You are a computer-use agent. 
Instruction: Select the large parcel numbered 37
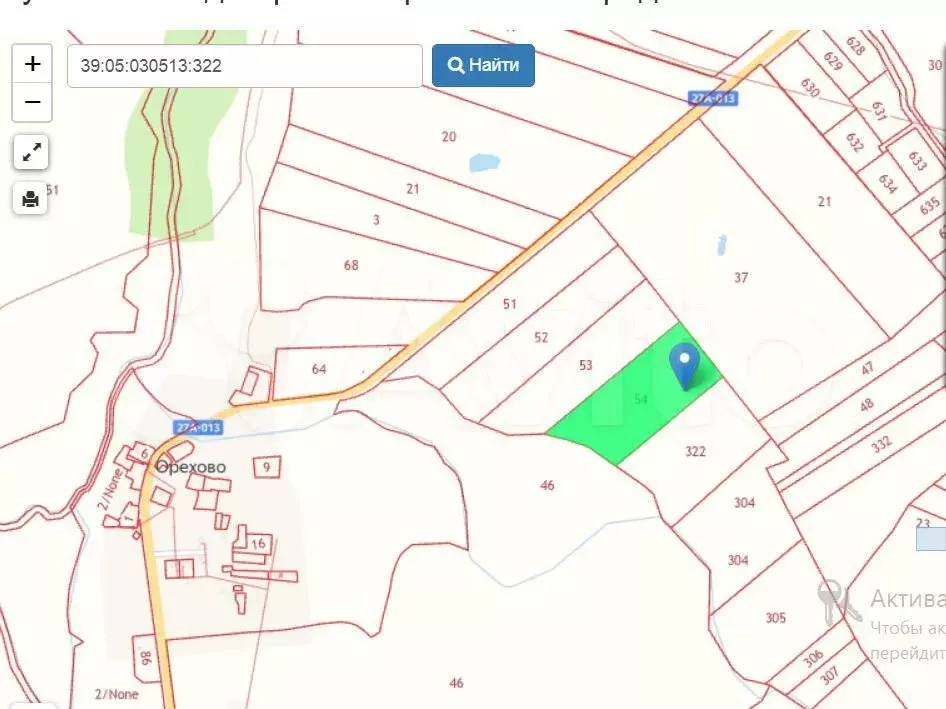coord(741,278)
